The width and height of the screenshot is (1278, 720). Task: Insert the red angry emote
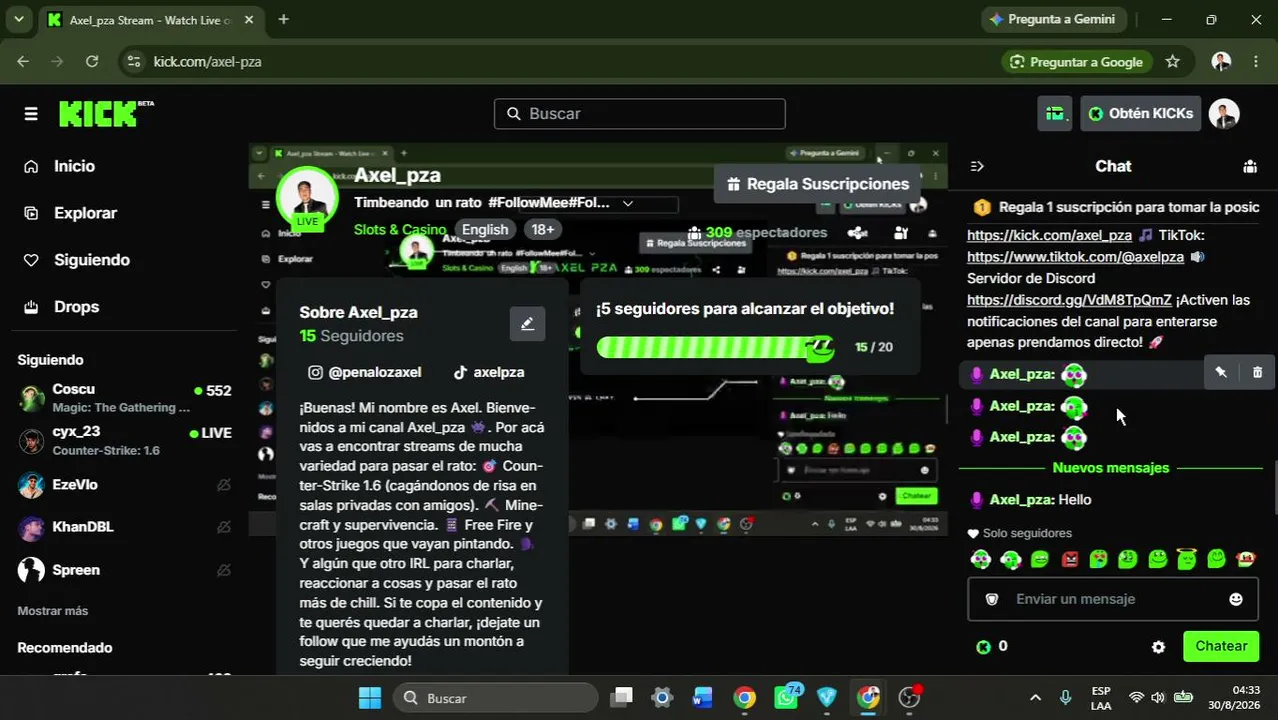(1070, 559)
